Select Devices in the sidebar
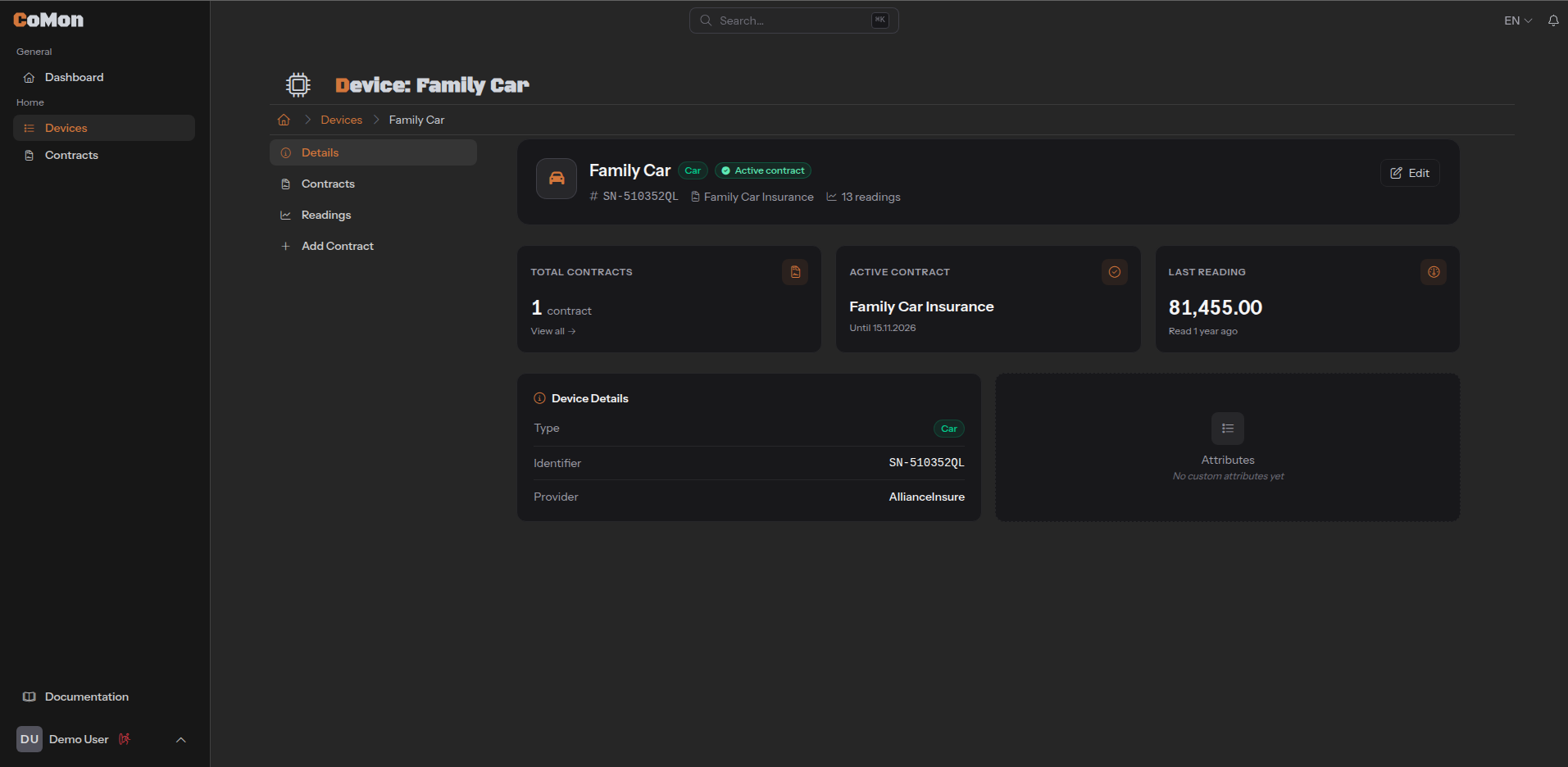Viewport: 1568px width, 767px height. click(x=104, y=128)
